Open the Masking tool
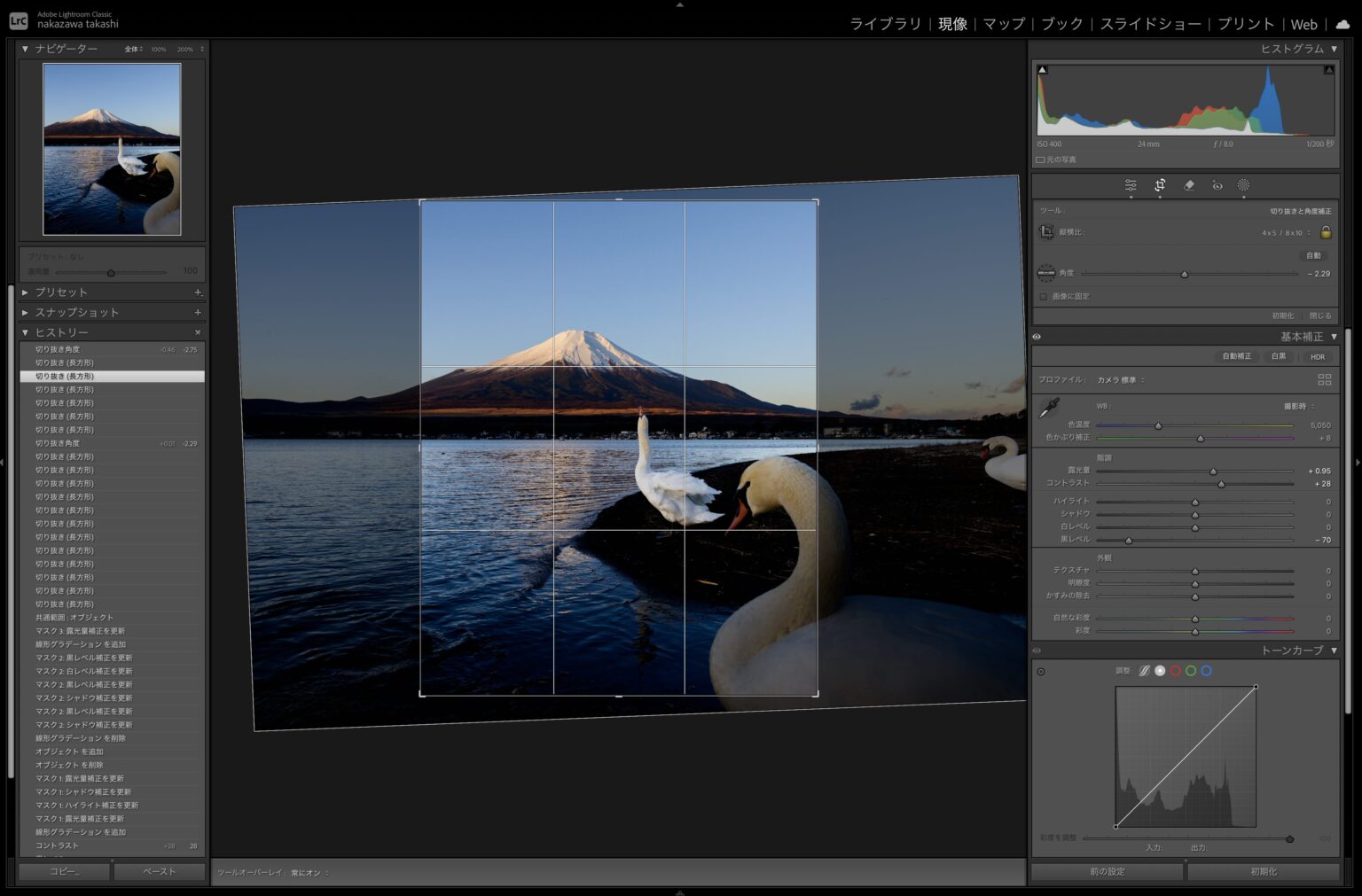 point(1243,185)
